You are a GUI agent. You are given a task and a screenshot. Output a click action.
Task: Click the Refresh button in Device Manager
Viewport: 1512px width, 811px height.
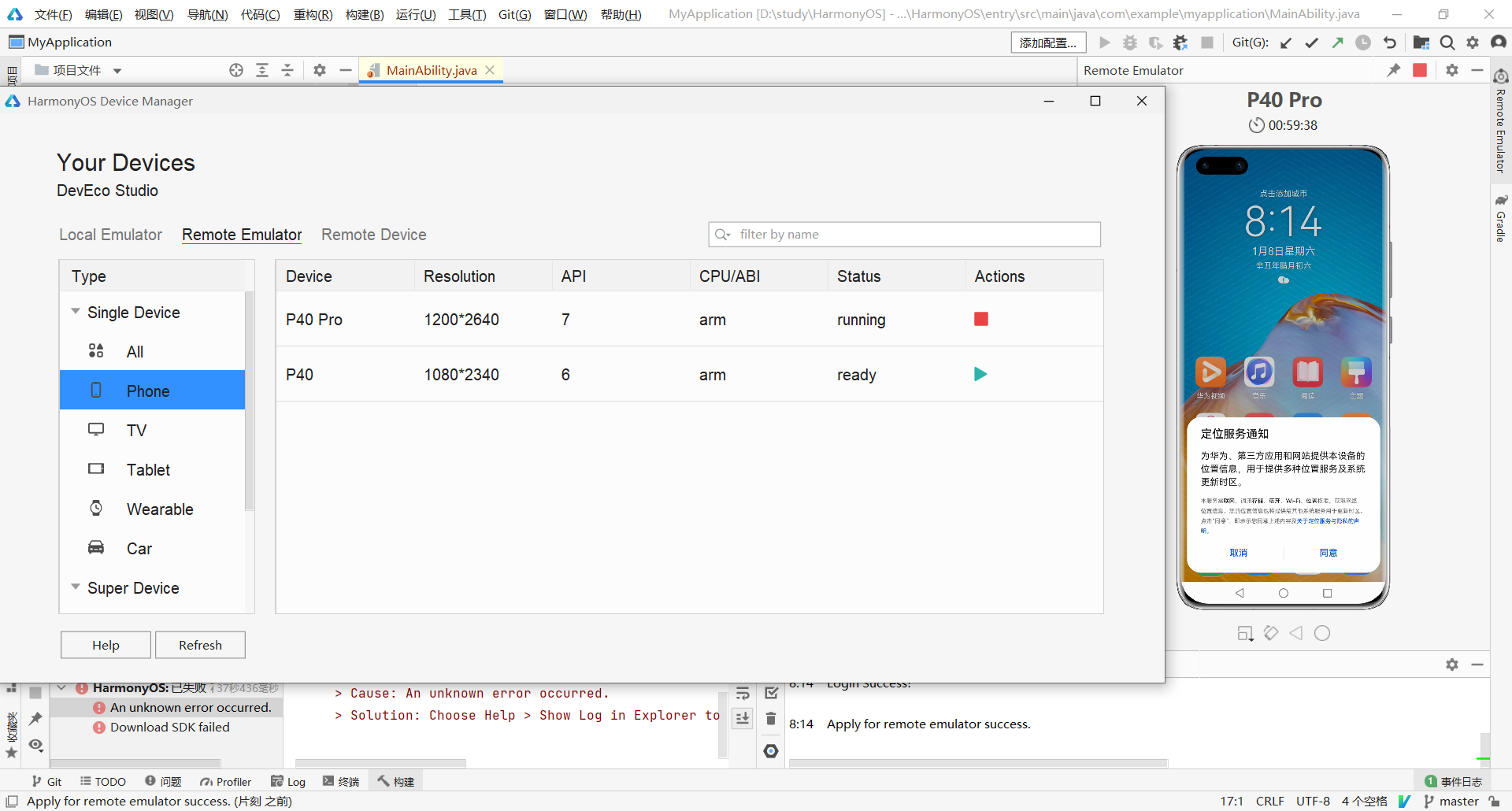pos(200,645)
